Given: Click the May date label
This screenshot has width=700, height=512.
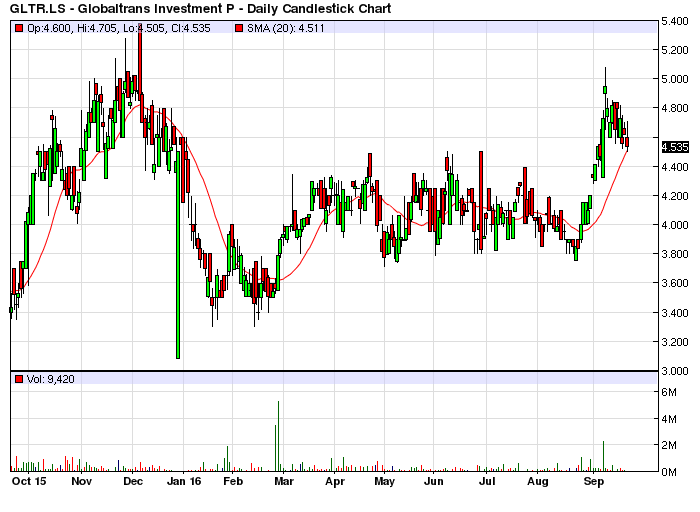Looking at the screenshot, I should (384, 481).
